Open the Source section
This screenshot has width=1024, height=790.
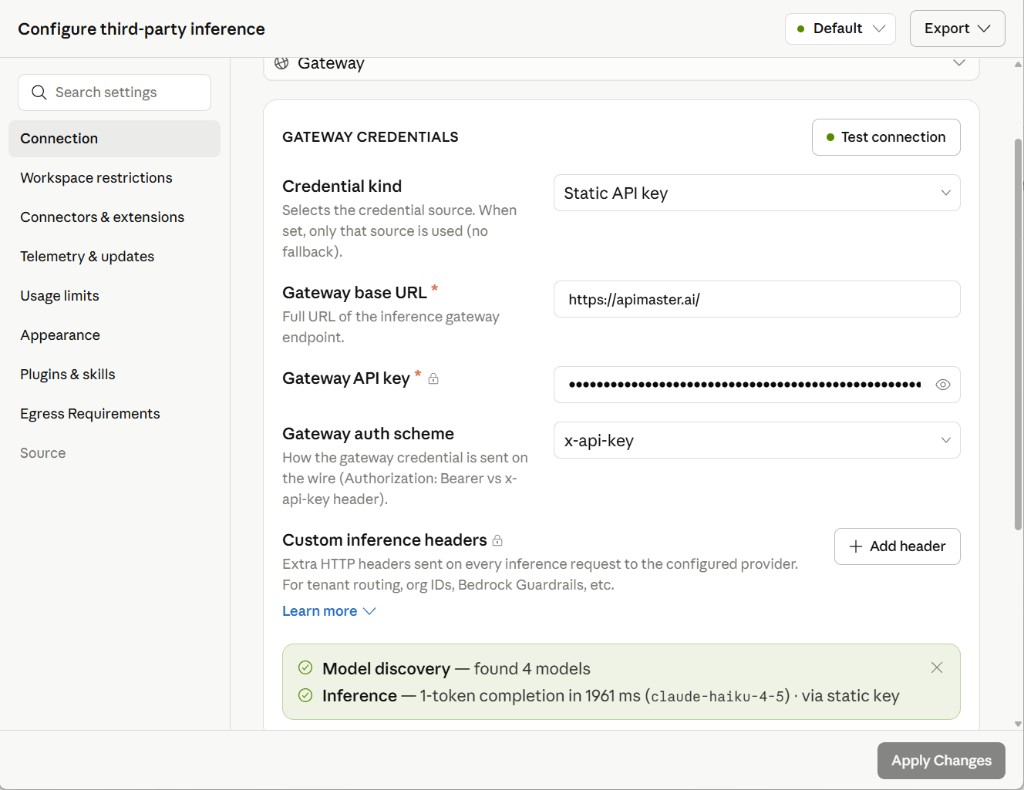pos(42,453)
